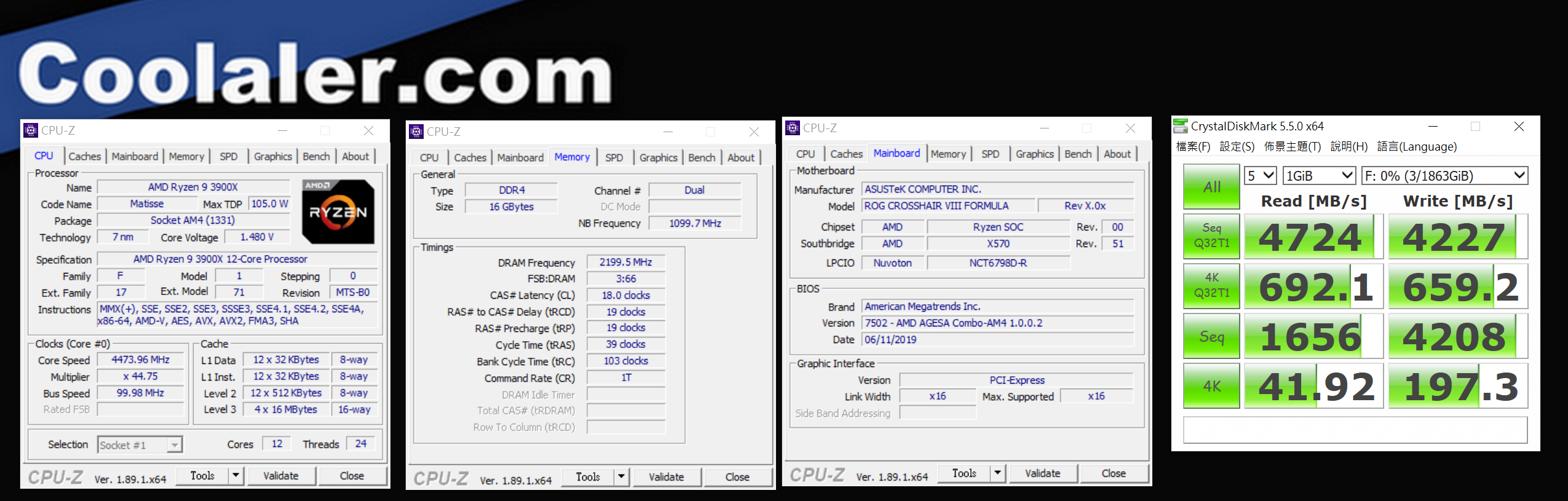Click Tools button in Mainboard CPU-Z window
1568x501 pixels.
pyautogui.click(x=964, y=473)
